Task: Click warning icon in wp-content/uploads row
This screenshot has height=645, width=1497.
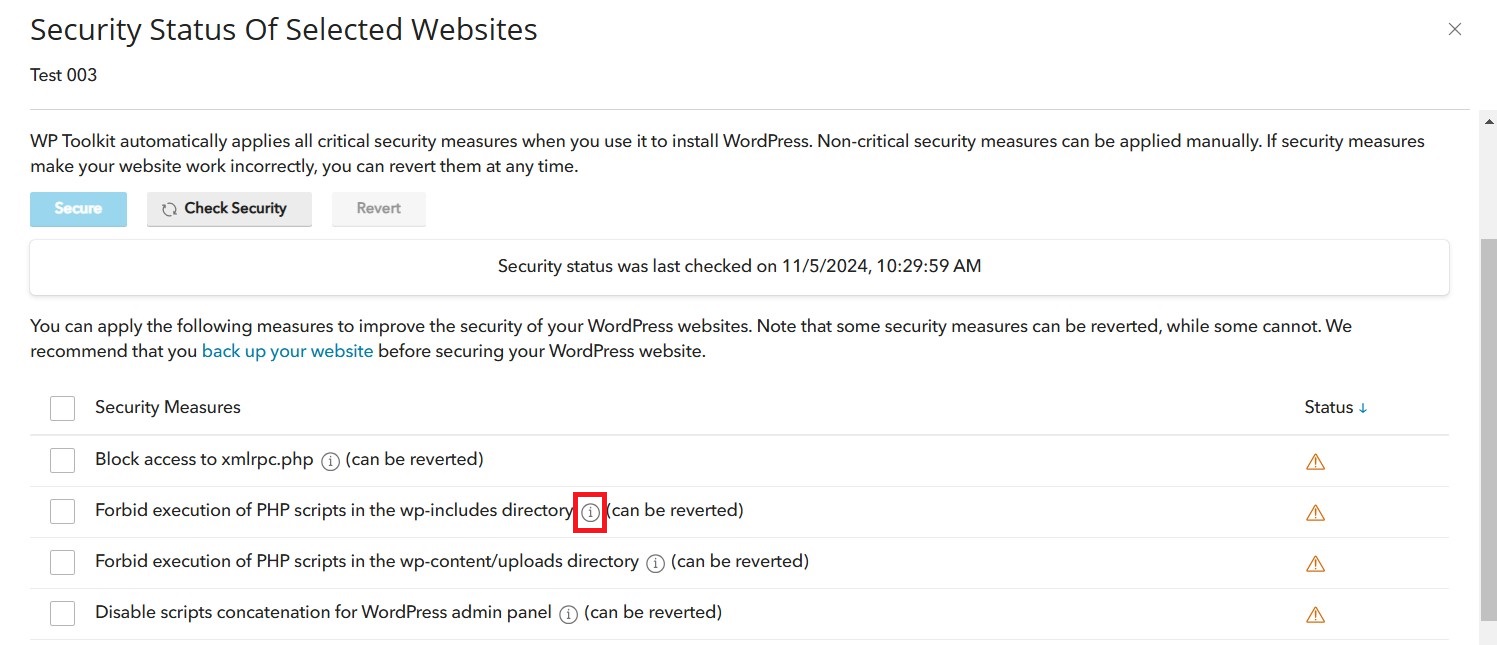Action: tap(1315, 563)
